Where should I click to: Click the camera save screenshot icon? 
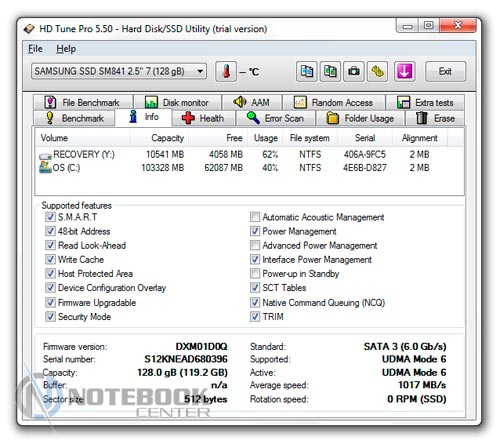[x=354, y=71]
